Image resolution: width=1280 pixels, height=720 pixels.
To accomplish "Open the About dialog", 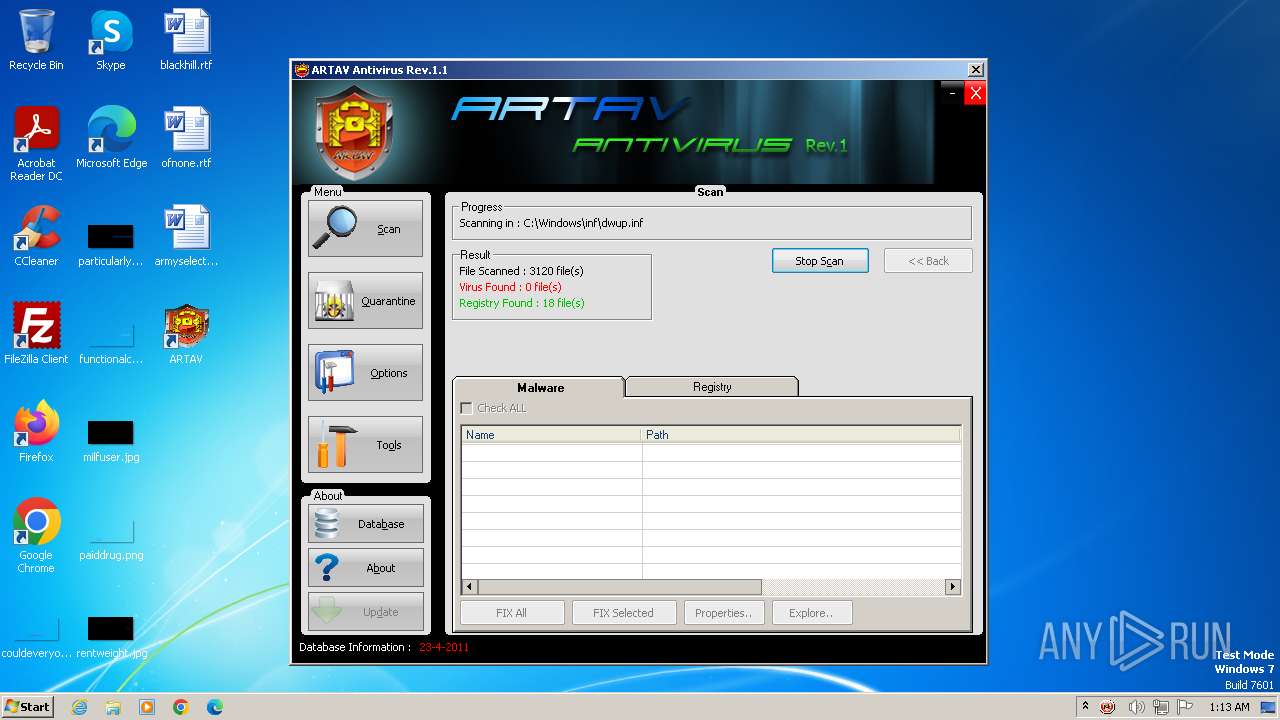I will point(365,567).
